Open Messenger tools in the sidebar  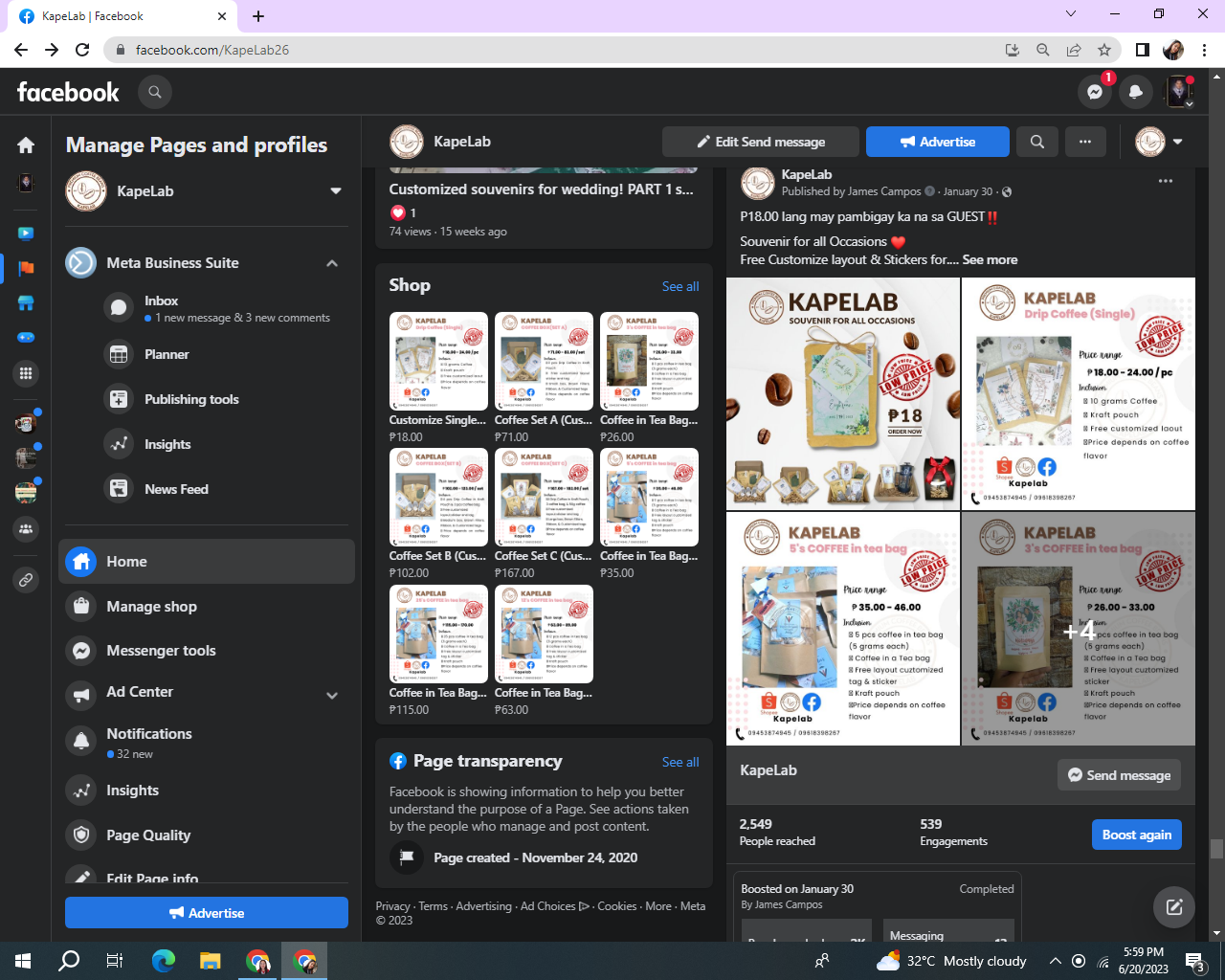[x=207, y=651]
